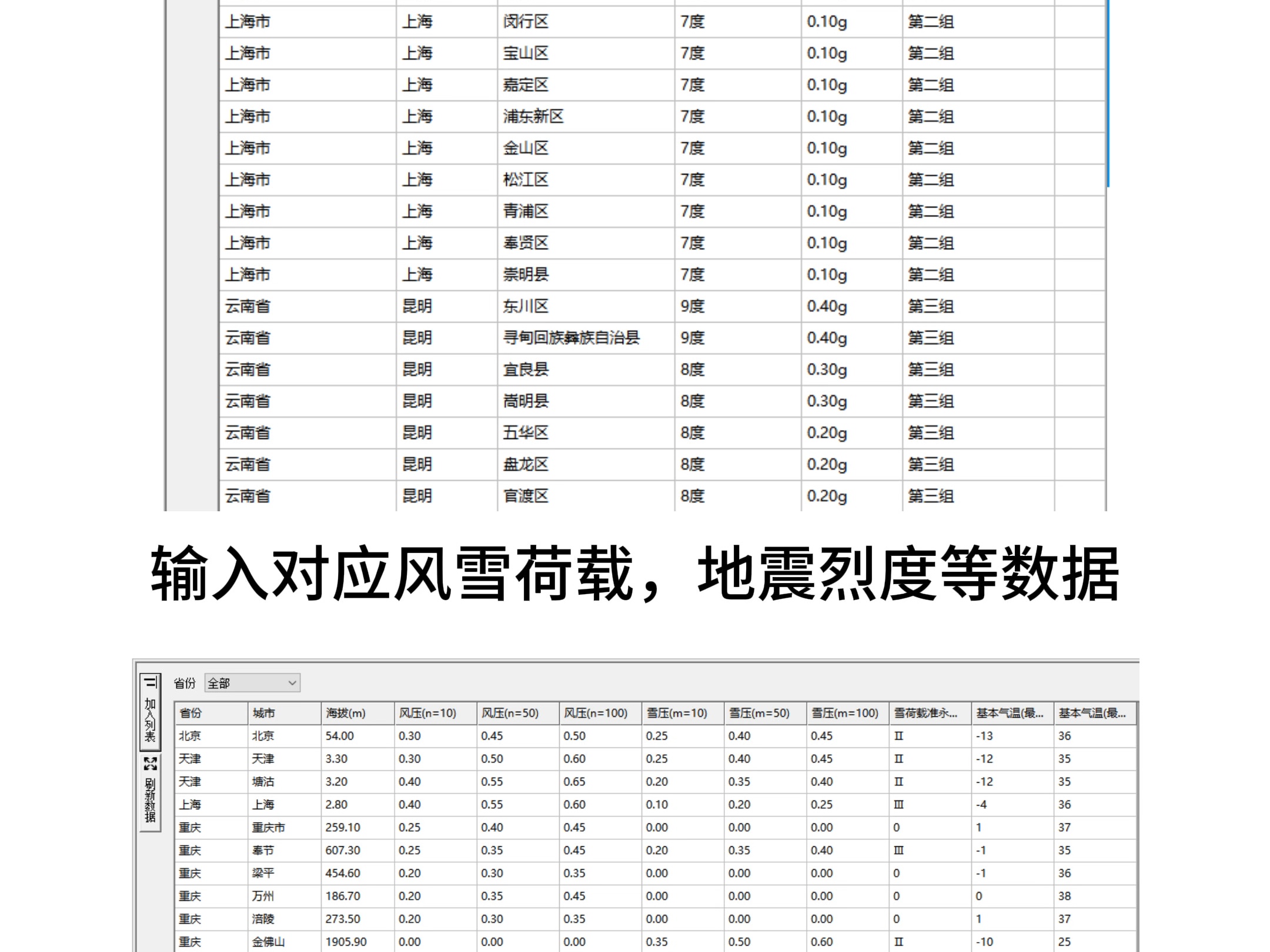Select the 嵩明县 cell
The height and width of the screenshot is (952, 1270).
click(586, 401)
